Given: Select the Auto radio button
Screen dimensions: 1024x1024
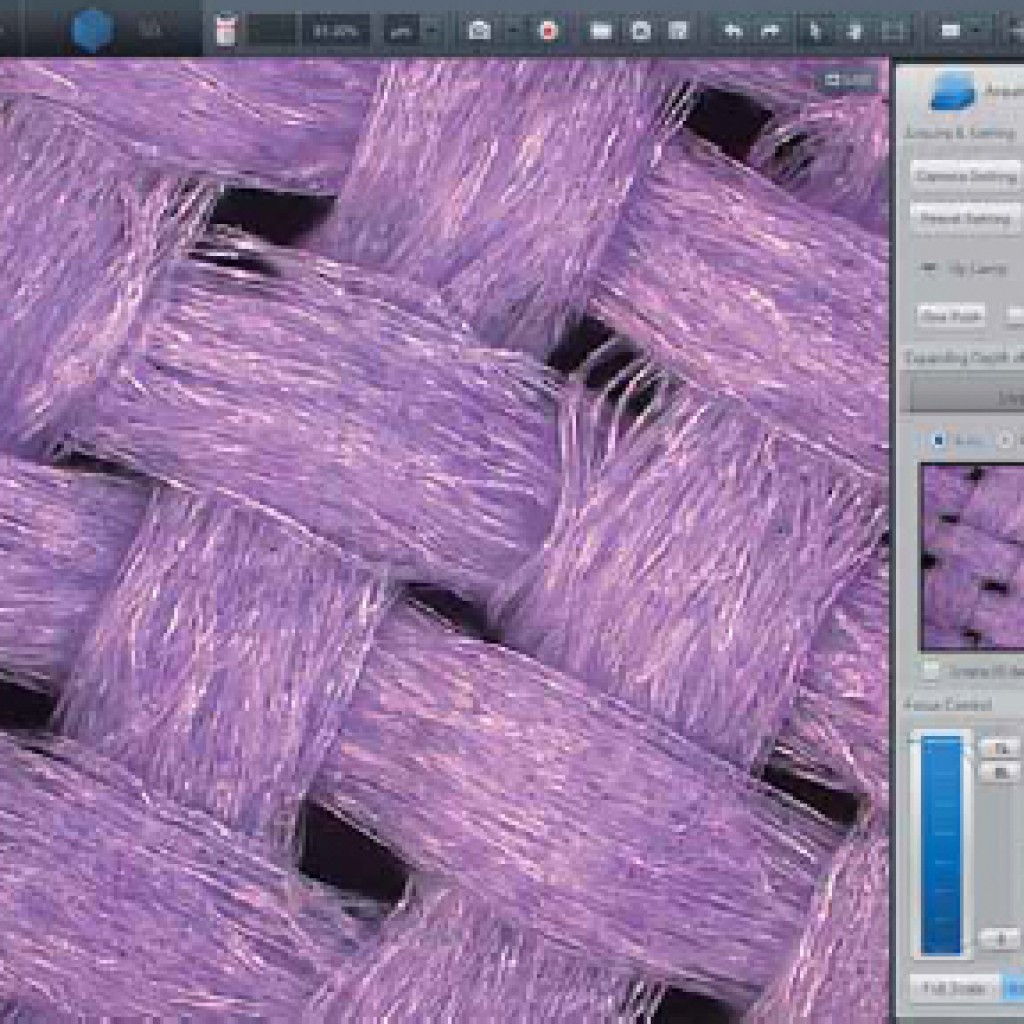Looking at the screenshot, I should pos(938,440).
